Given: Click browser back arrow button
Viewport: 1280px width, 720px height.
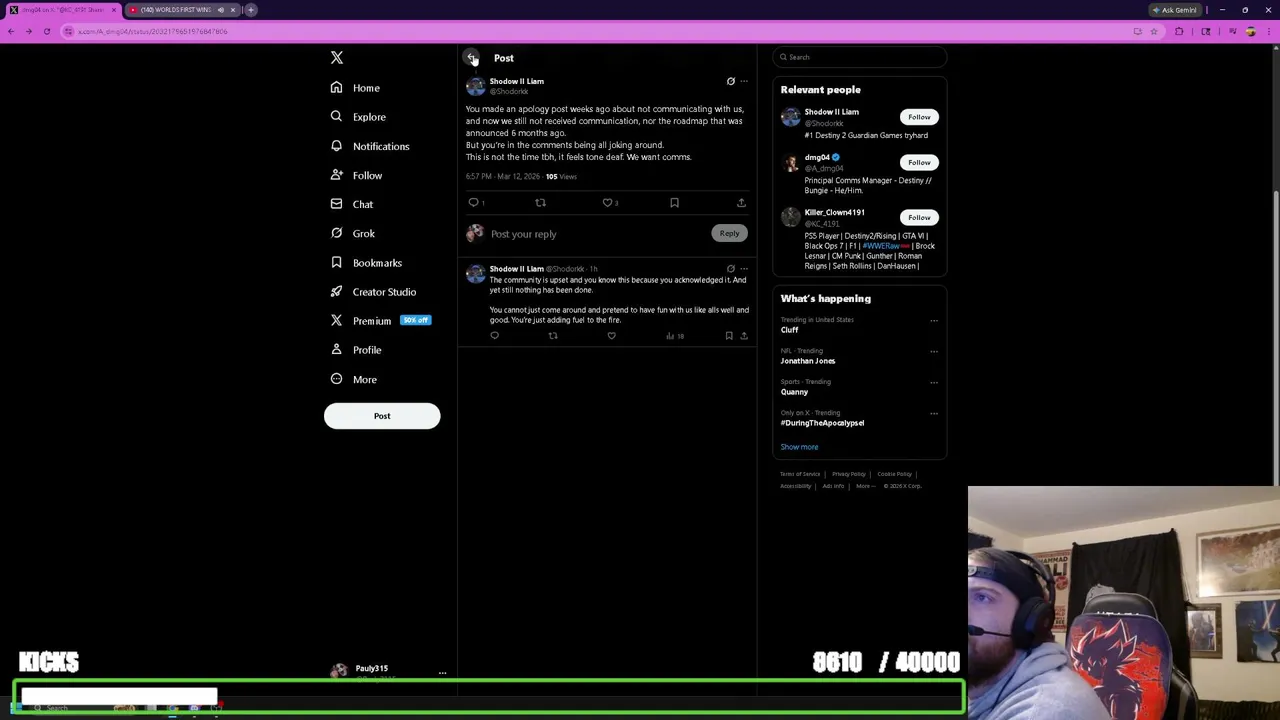Looking at the screenshot, I should [x=10, y=31].
